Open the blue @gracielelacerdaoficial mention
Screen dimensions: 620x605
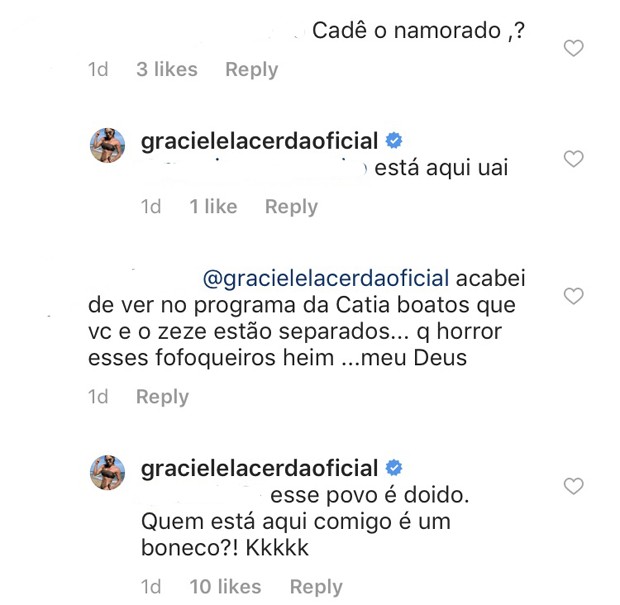pyautogui.click(x=326, y=276)
